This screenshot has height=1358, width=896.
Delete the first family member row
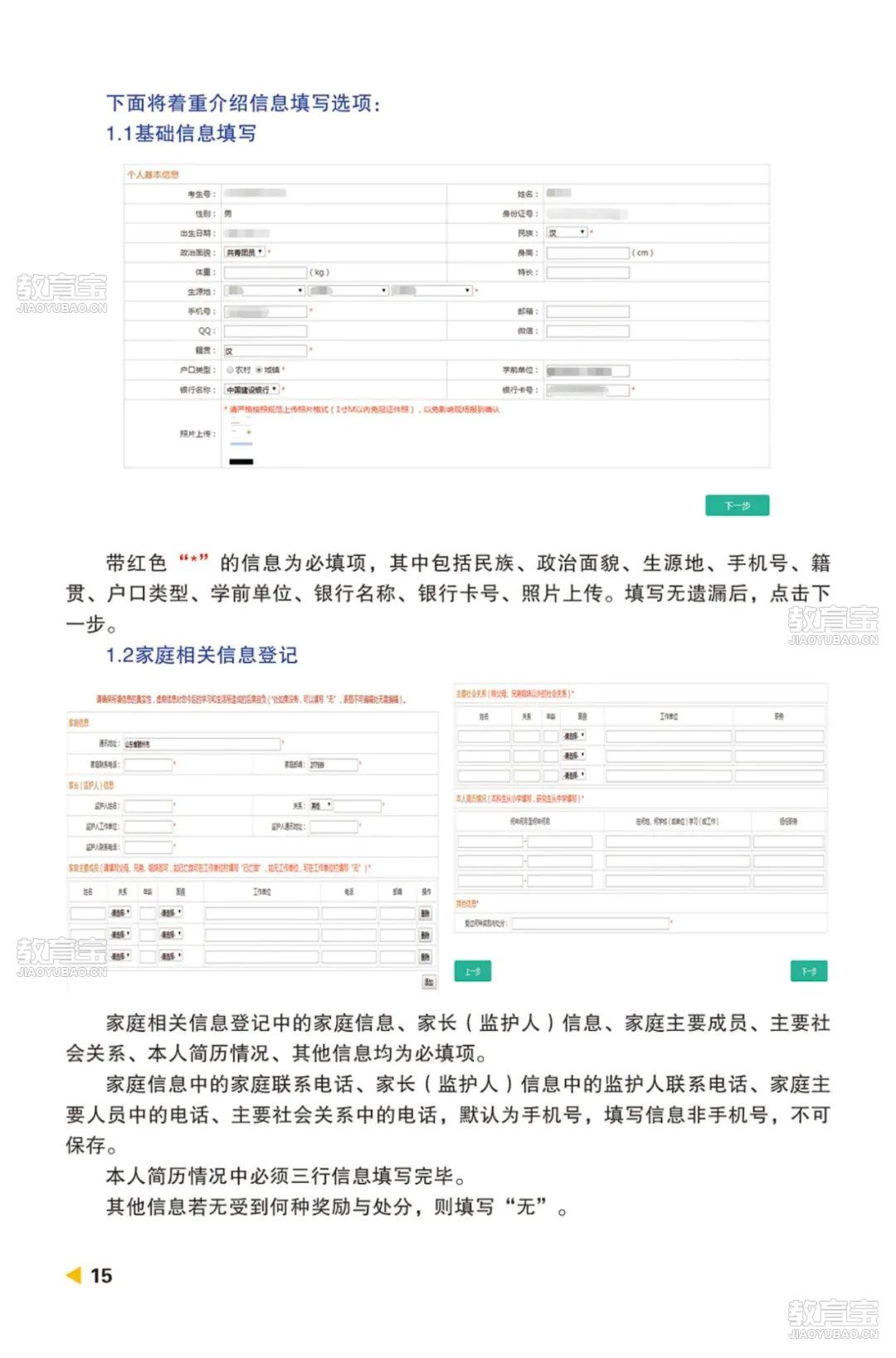click(x=426, y=913)
